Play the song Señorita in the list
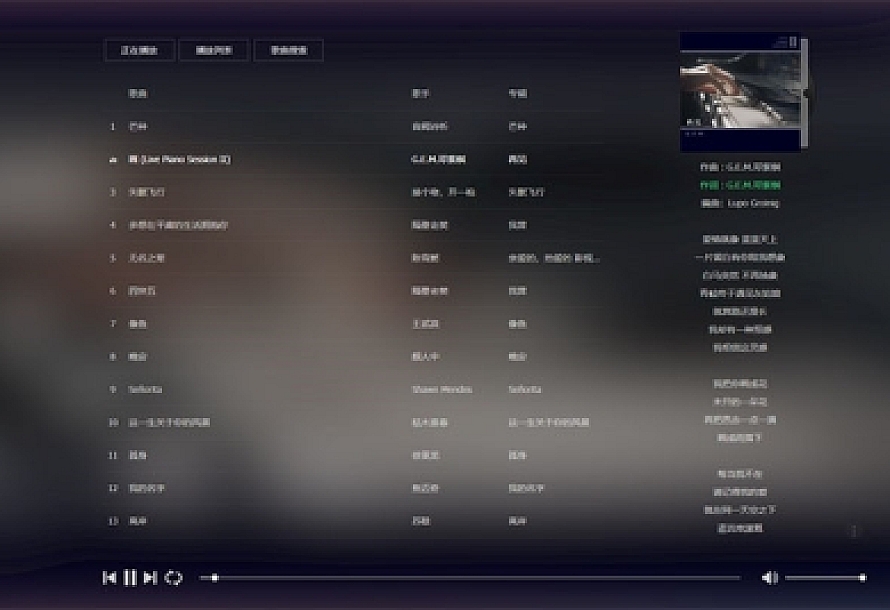This screenshot has height=610, width=890. pos(145,389)
